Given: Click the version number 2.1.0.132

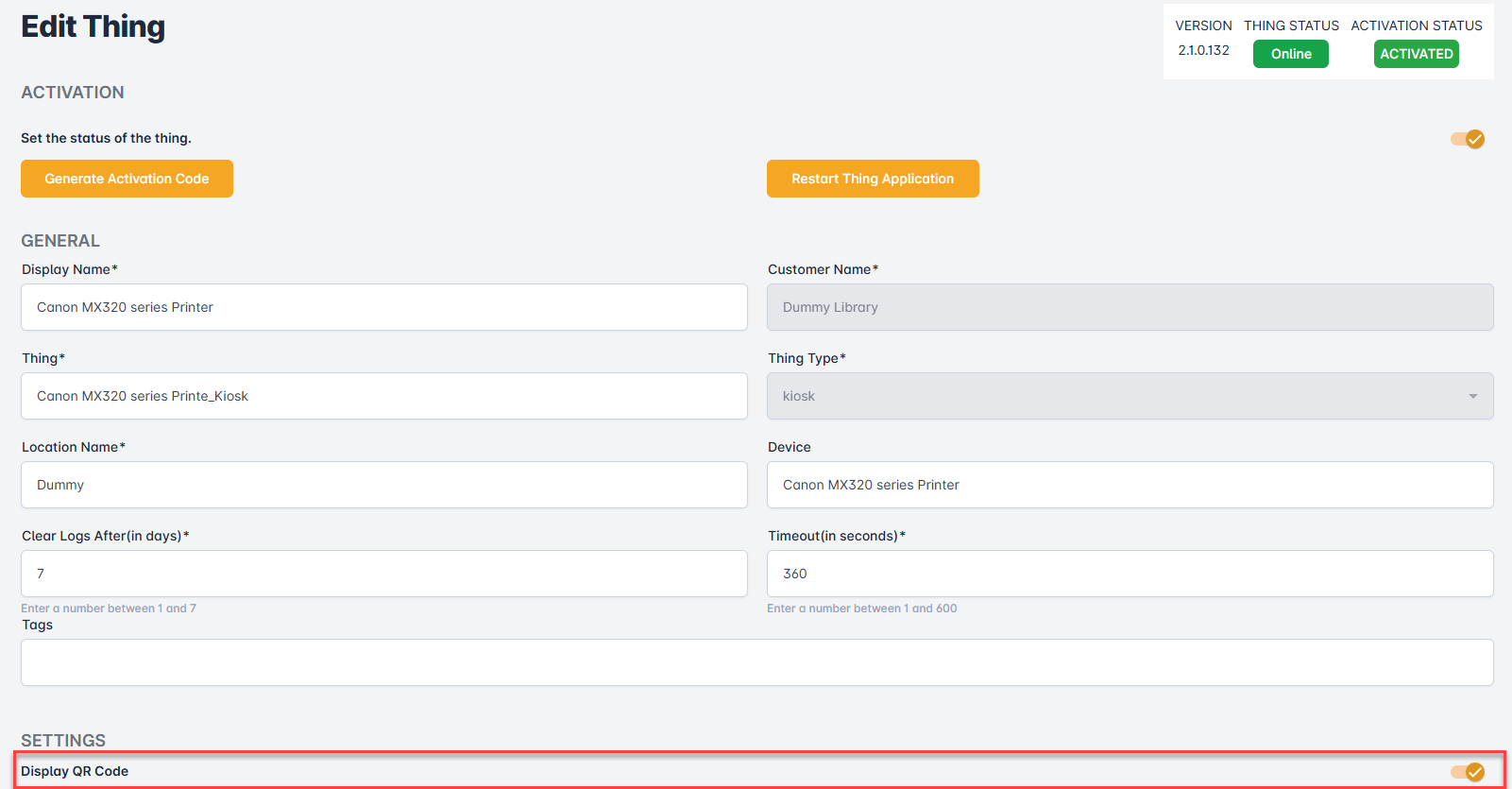Looking at the screenshot, I should [x=1203, y=50].
